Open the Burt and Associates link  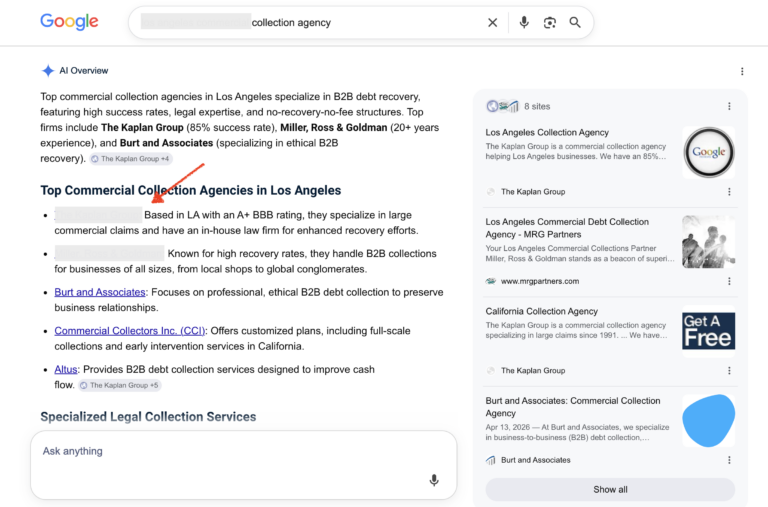tap(100, 292)
